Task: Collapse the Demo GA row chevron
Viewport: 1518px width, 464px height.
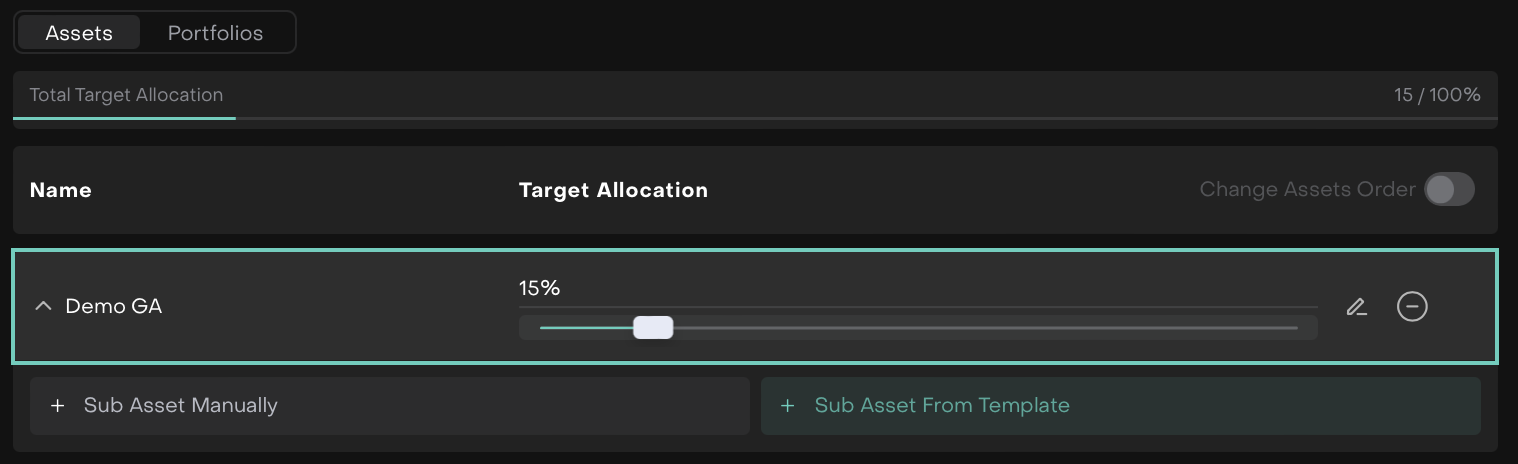Action: [x=43, y=307]
